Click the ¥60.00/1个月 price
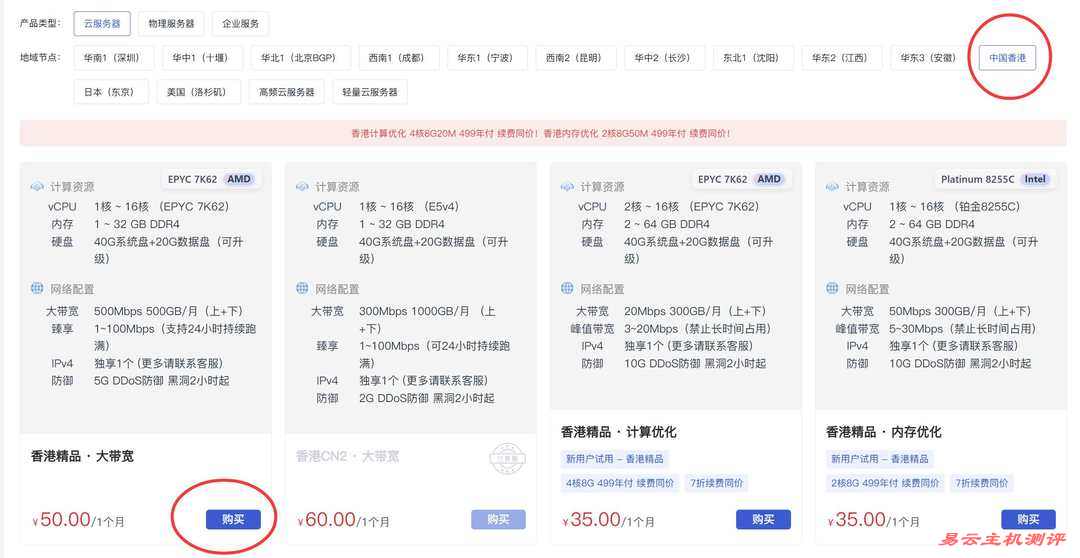The height and width of the screenshot is (558, 1080). [x=343, y=520]
